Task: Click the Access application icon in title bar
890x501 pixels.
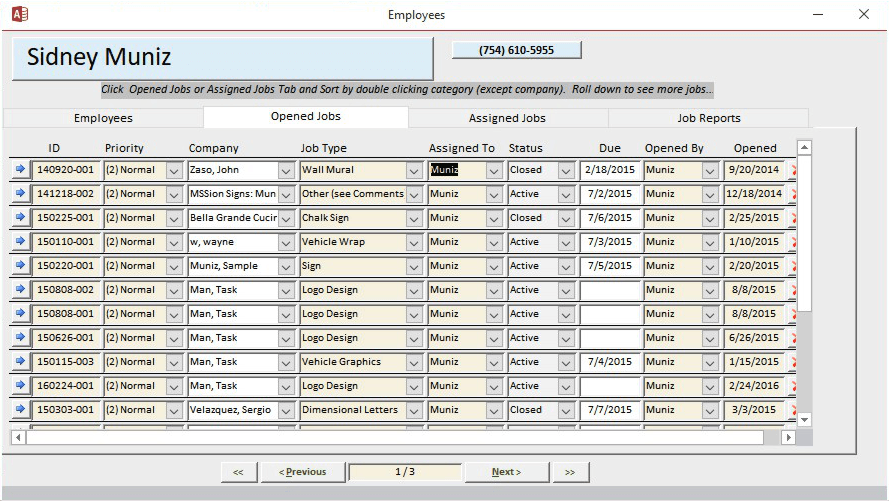Action: pyautogui.click(x=19, y=14)
